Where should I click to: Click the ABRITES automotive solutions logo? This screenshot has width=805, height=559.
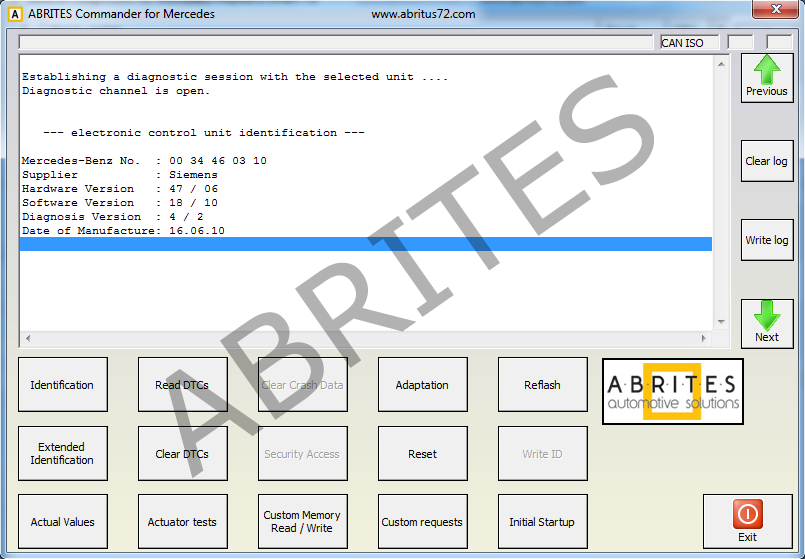tap(673, 391)
